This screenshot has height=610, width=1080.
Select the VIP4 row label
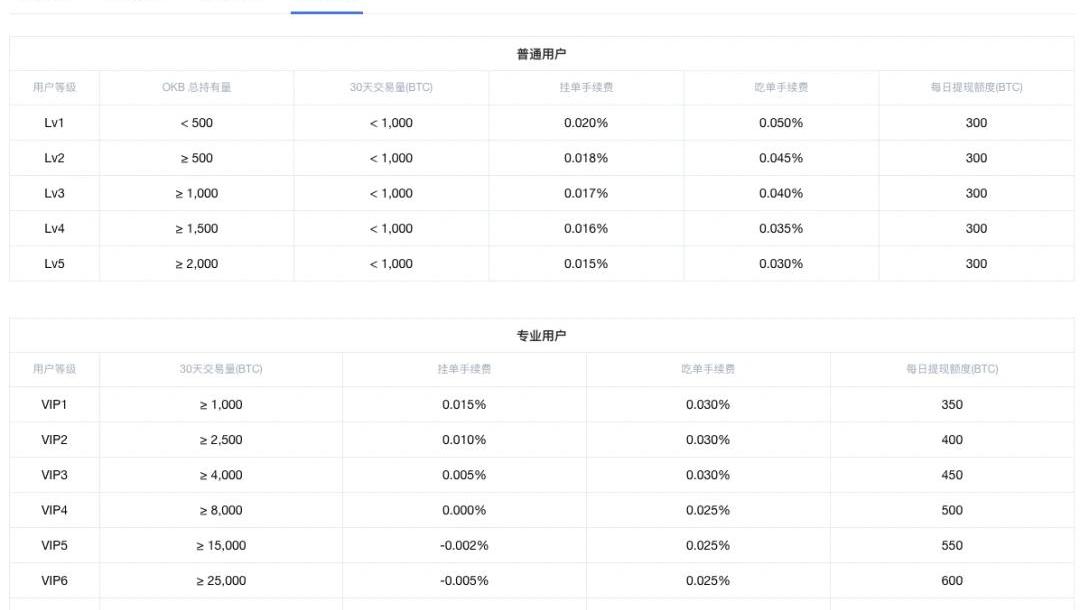pyautogui.click(x=54, y=510)
